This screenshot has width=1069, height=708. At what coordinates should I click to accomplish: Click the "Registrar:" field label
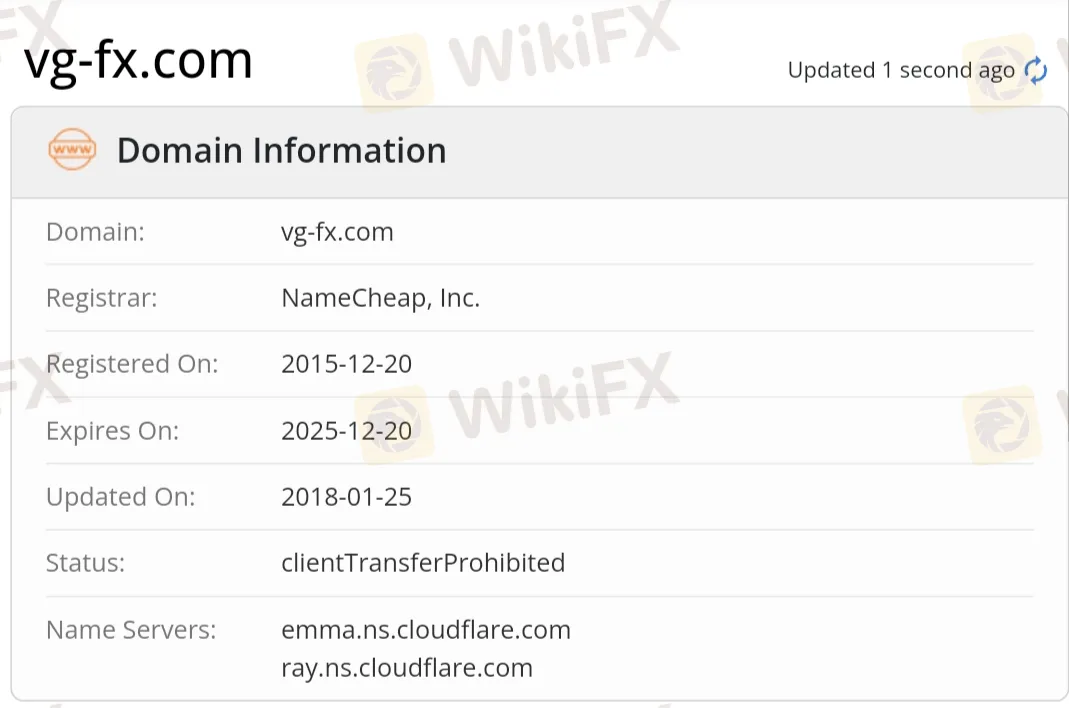tap(101, 298)
